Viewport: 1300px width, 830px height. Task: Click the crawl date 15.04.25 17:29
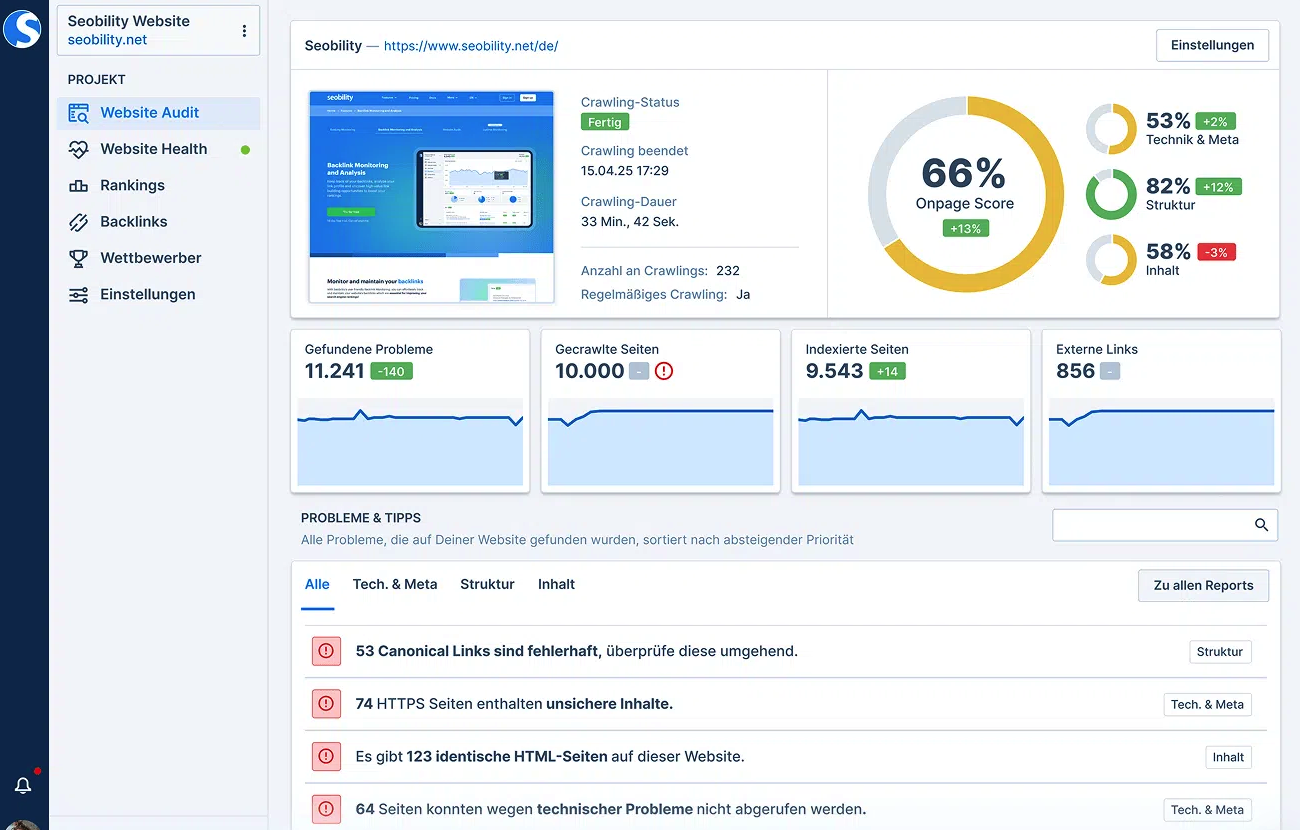pos(625,171)
